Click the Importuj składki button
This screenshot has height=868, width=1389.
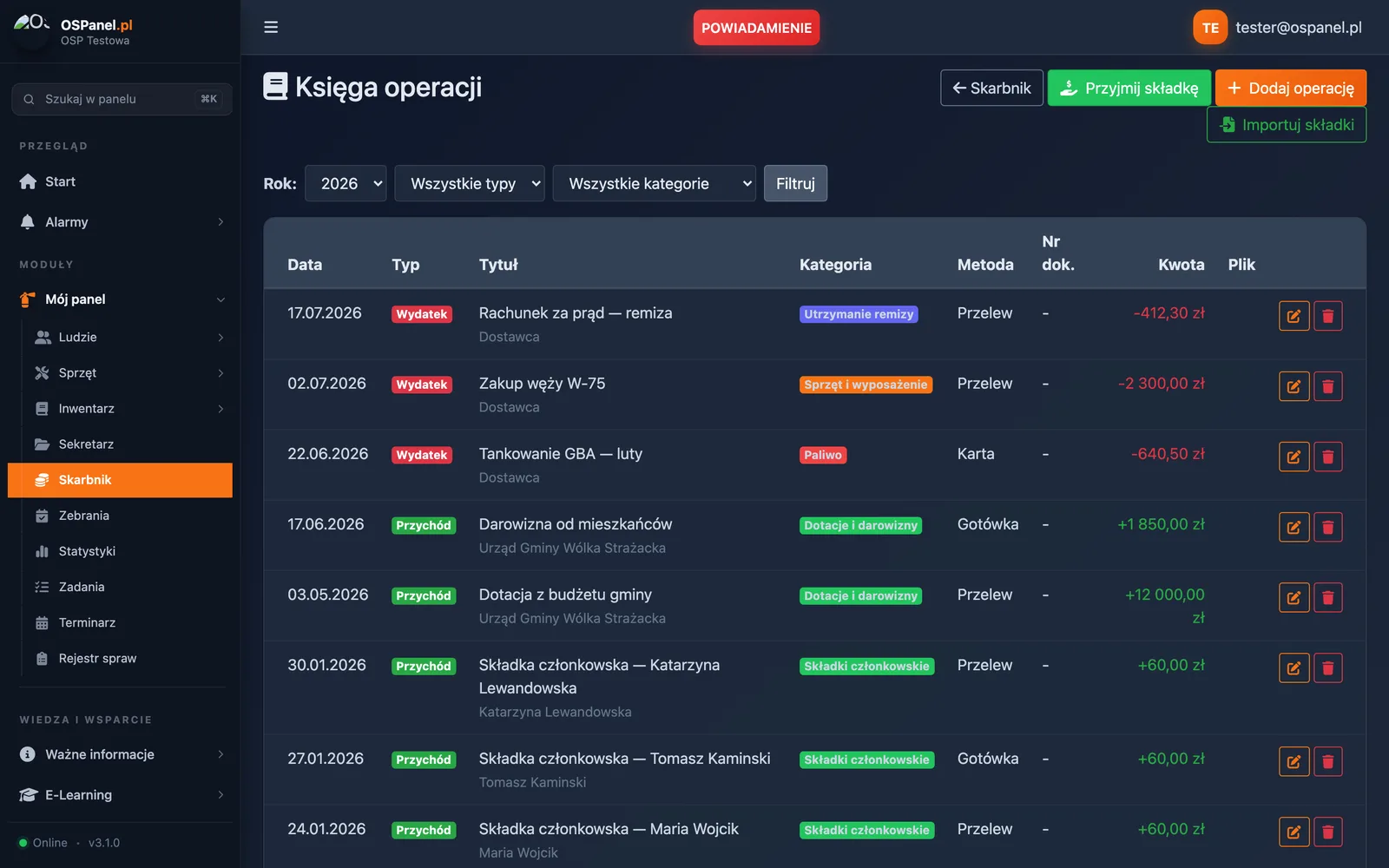[1287, 124]
